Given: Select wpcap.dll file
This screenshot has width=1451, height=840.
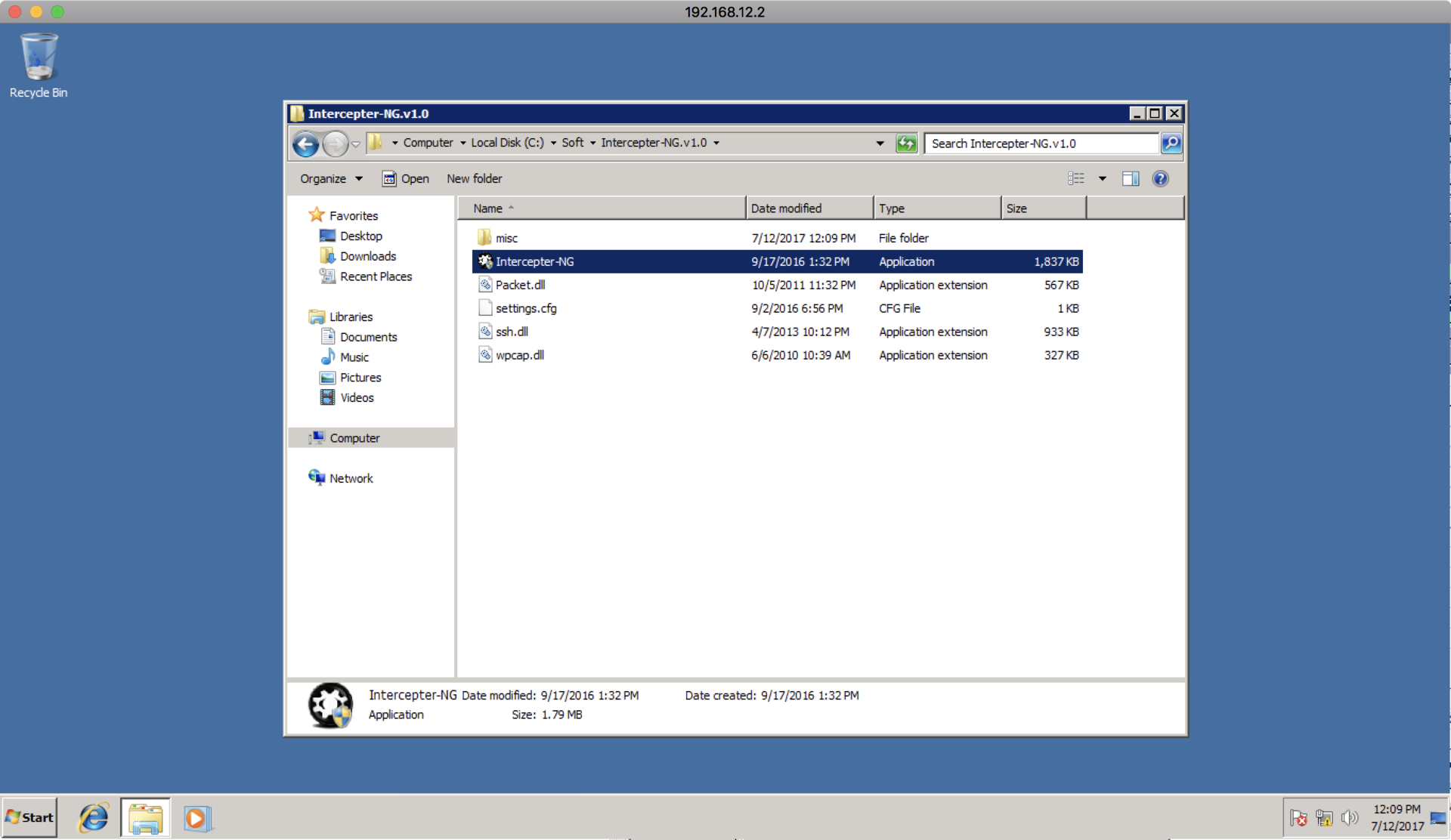Looking at the screenshot, I should (519, 355).
